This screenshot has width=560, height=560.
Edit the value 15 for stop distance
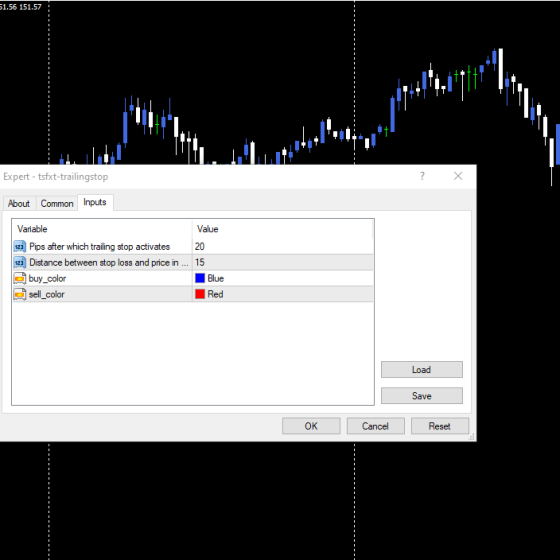[282, 262]
